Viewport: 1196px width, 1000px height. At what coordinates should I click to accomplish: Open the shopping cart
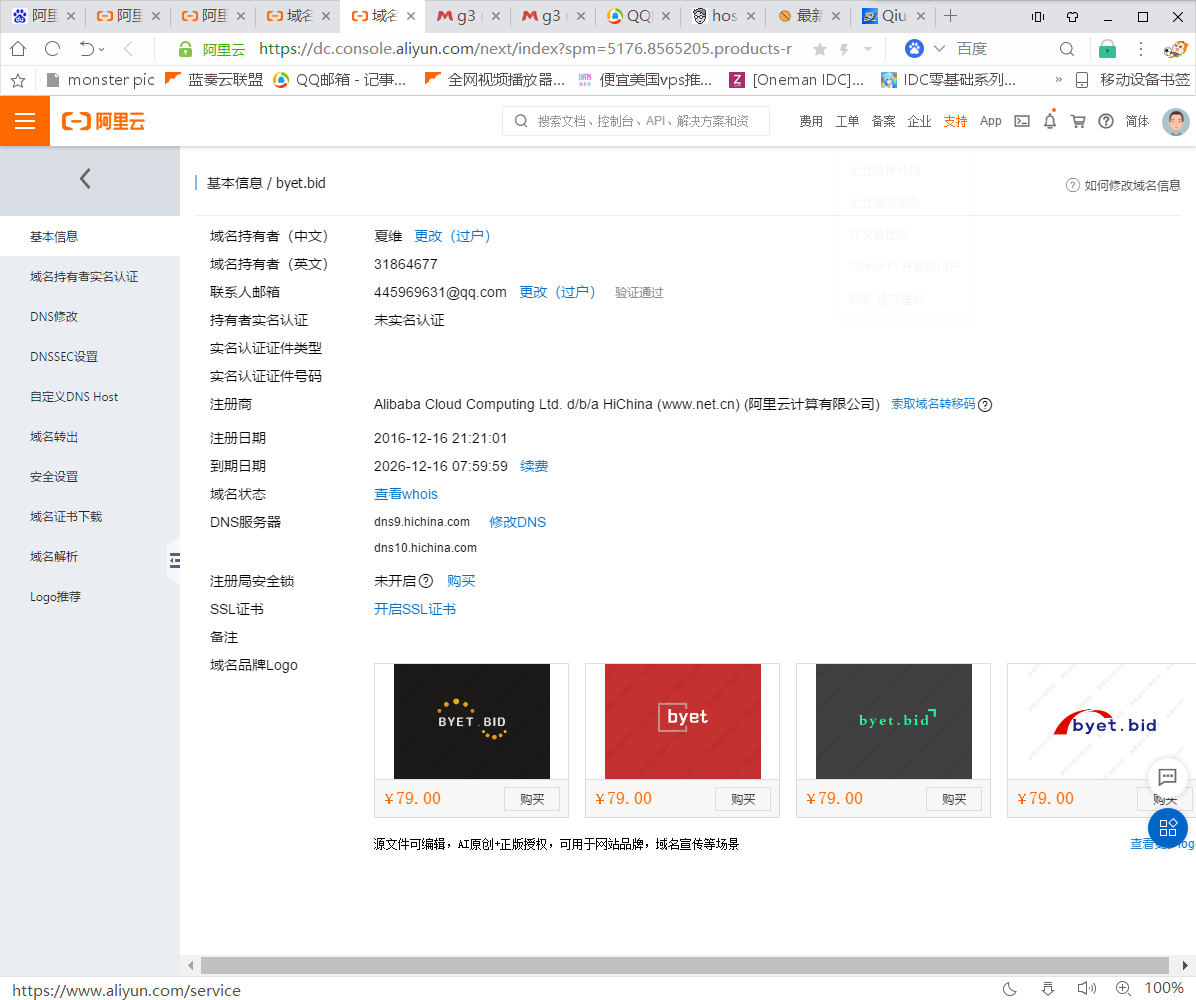click(x=1077, y=121)
